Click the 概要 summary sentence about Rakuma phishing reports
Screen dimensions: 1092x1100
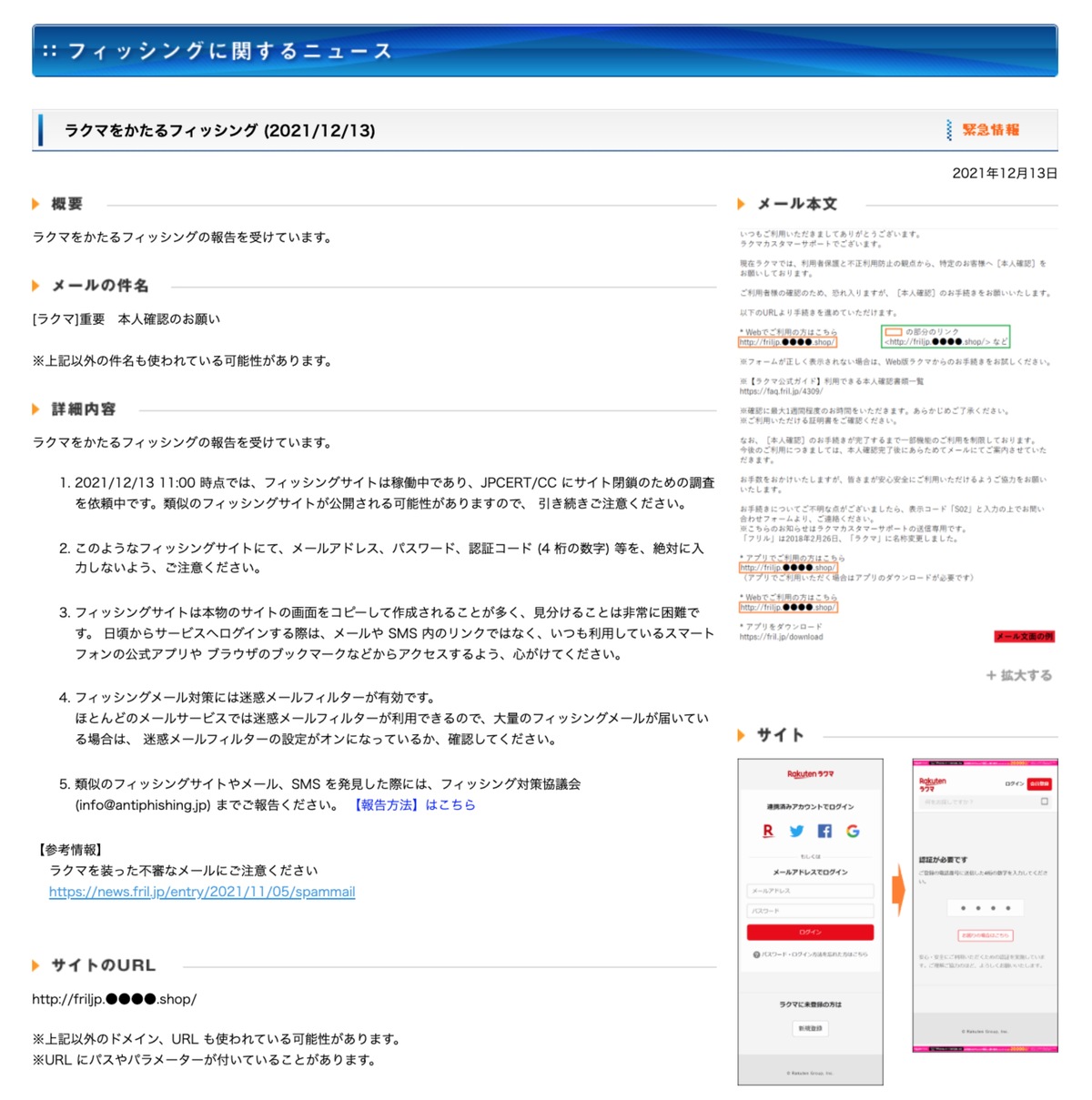point(183,237)
